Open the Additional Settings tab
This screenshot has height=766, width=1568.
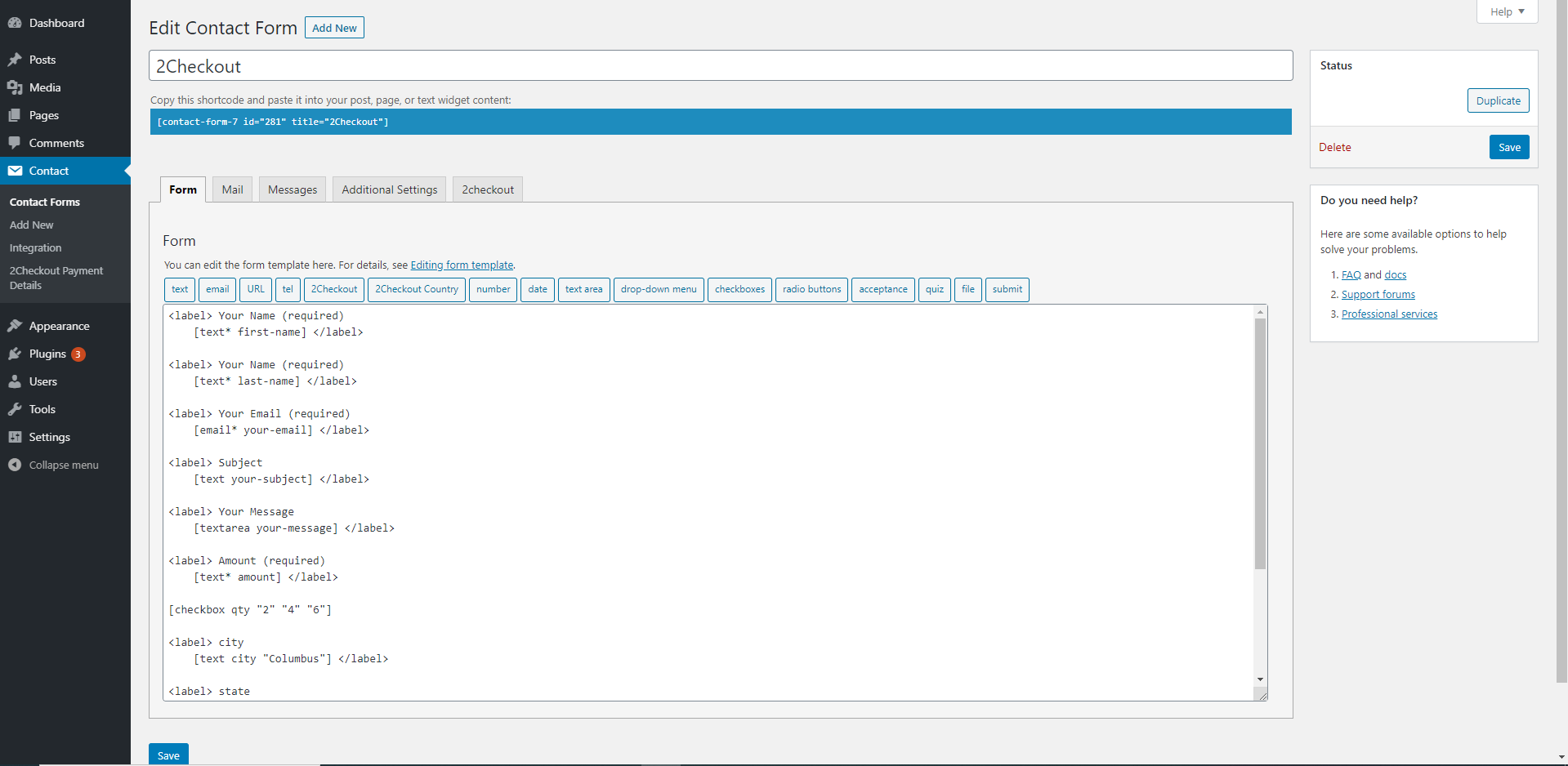389,189
